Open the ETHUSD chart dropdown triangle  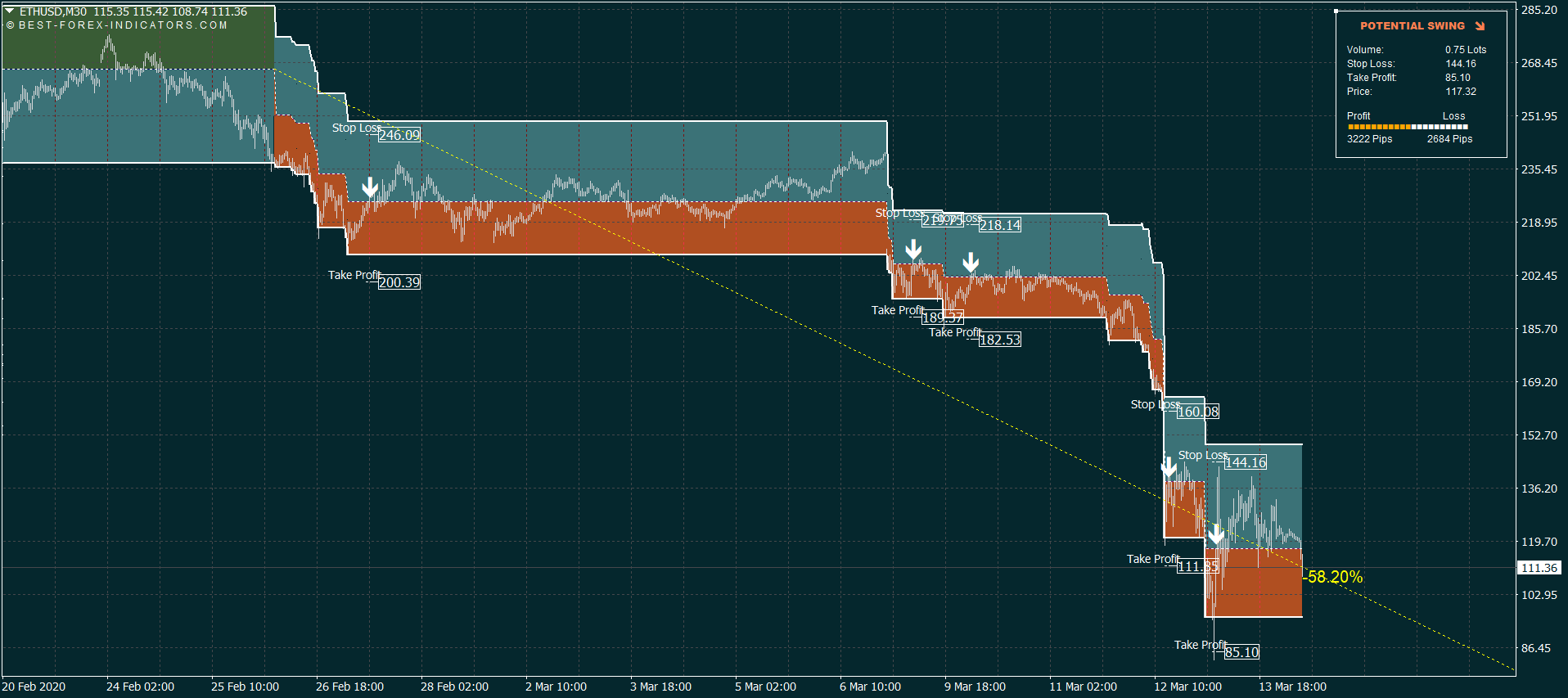click(10, 11)
